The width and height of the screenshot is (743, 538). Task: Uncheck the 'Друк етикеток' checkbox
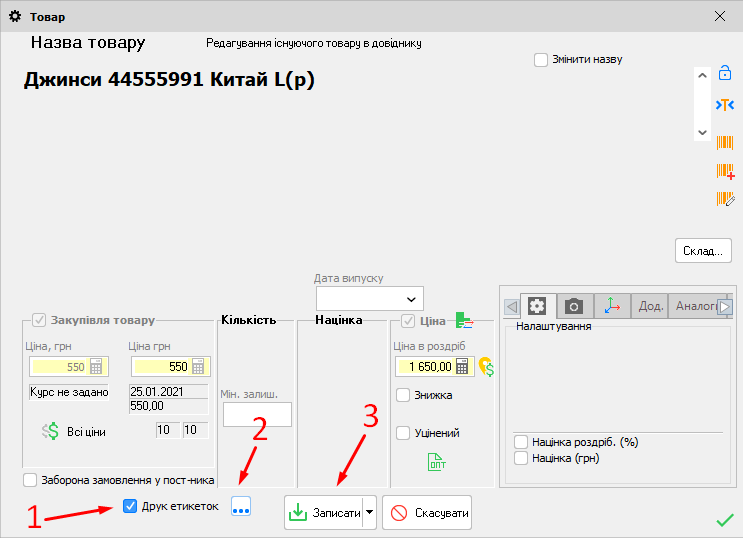[x=130, y=506]
